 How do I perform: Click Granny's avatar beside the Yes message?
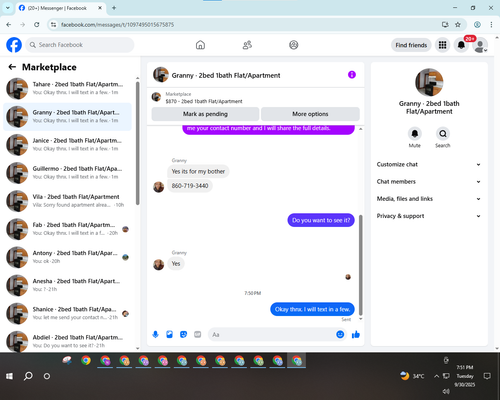pyautogui.click(x=158, y=265)
